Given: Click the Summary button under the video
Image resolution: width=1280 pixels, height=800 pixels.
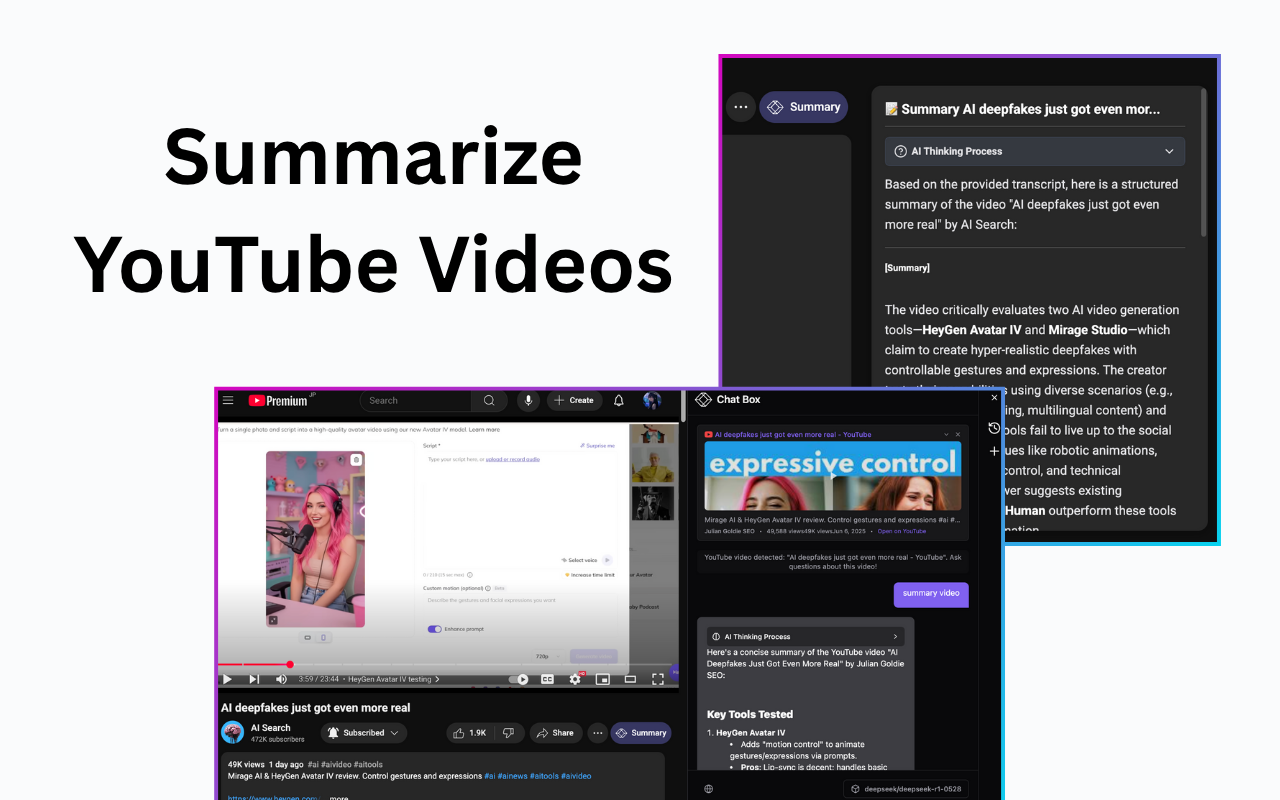Looking at the screenshot, I should [x=641, y=733].
